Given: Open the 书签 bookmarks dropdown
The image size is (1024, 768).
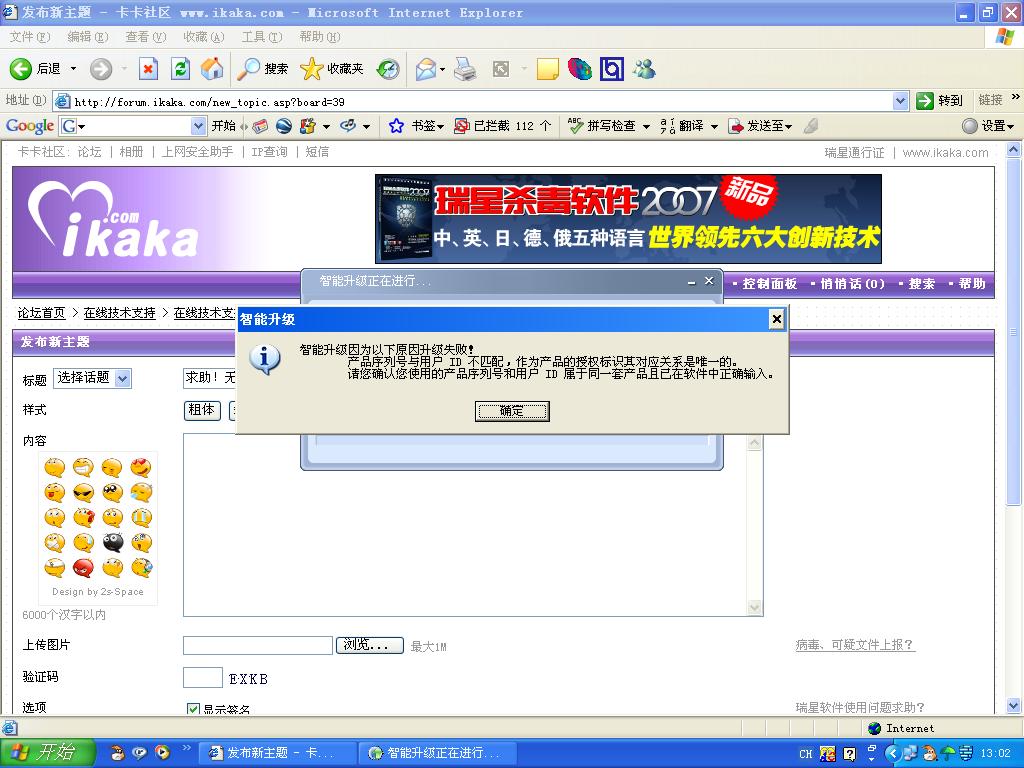Looking at the screenshot, I should pos(427,125).
